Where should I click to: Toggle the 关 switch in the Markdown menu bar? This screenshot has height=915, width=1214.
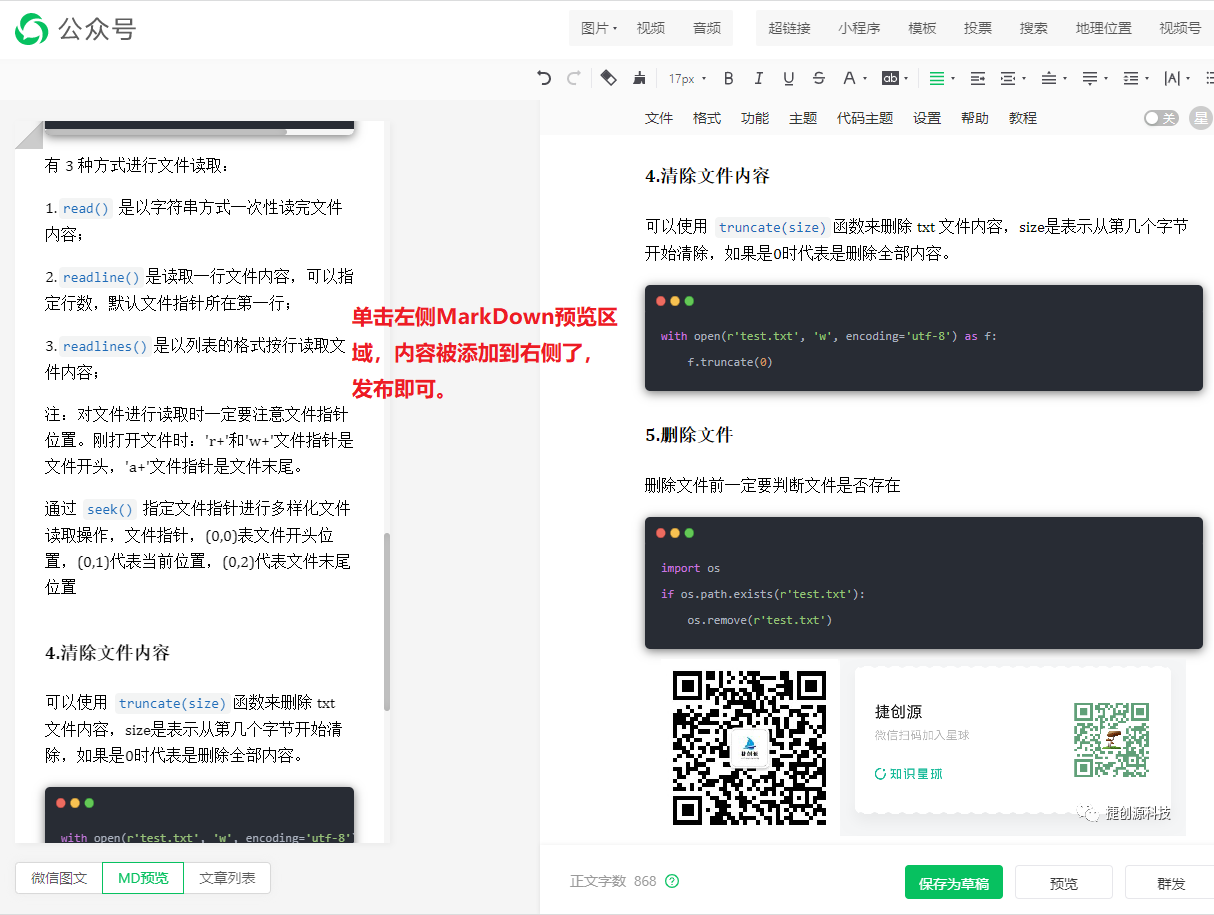pos(1161,118)
